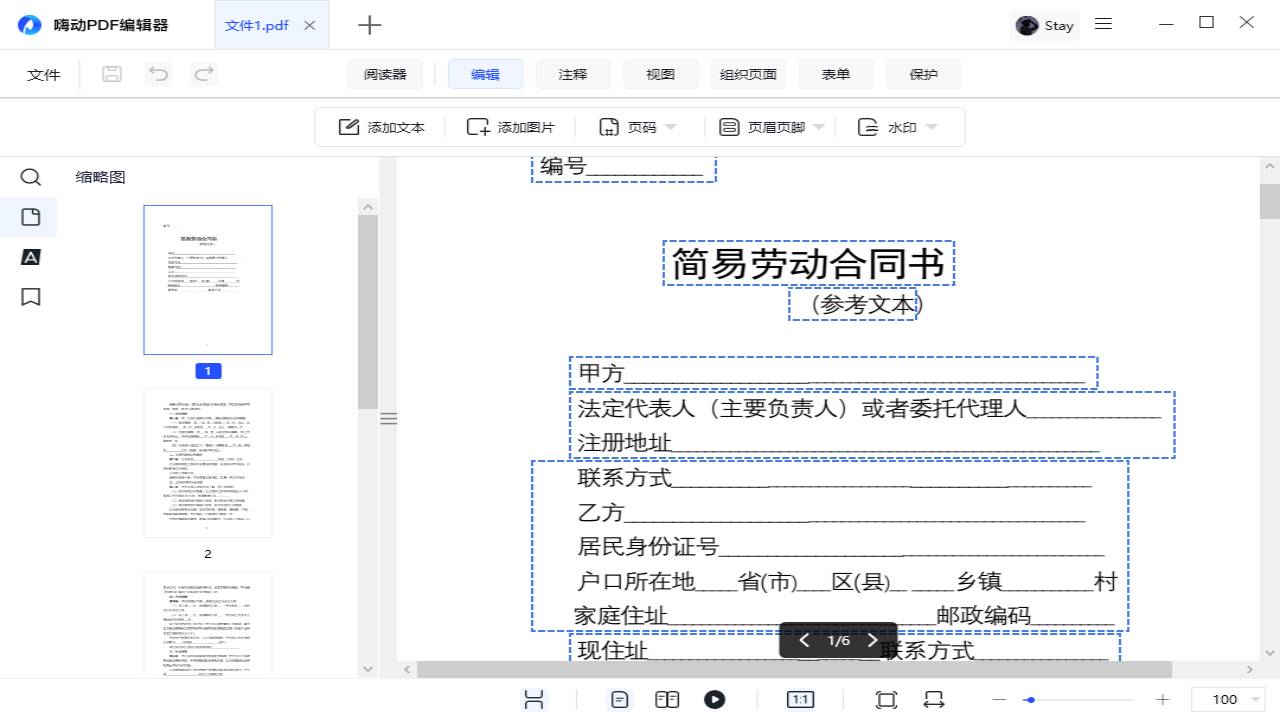
Task: Click the 1:1 actual size icon
Action: pos(800,700)
